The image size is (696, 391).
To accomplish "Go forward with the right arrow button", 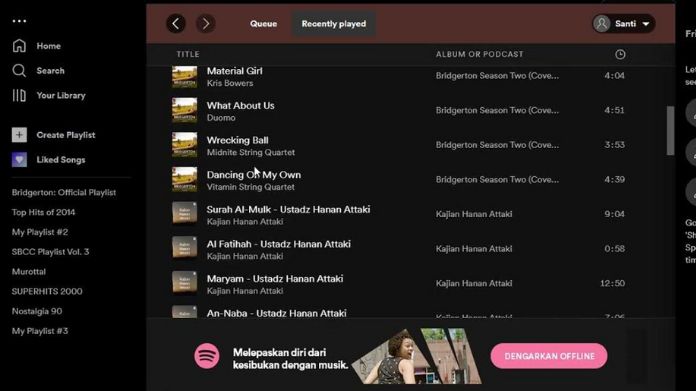I will pos(206,24).
